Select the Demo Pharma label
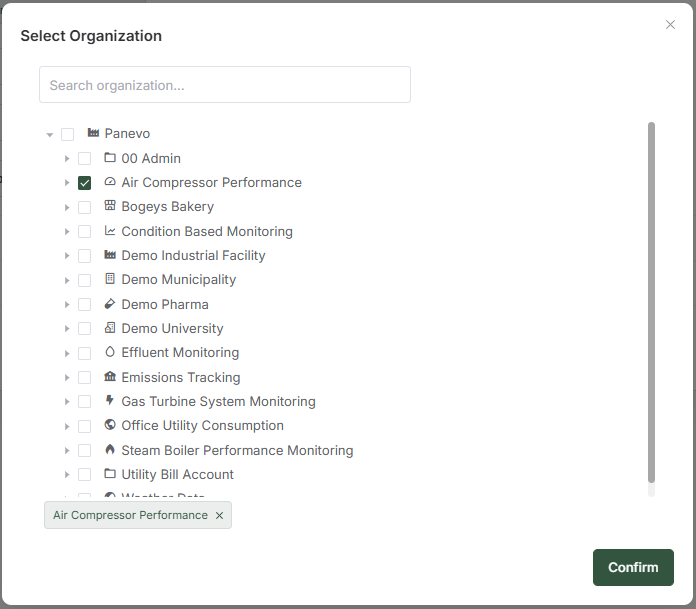 (x=165, y=304)
